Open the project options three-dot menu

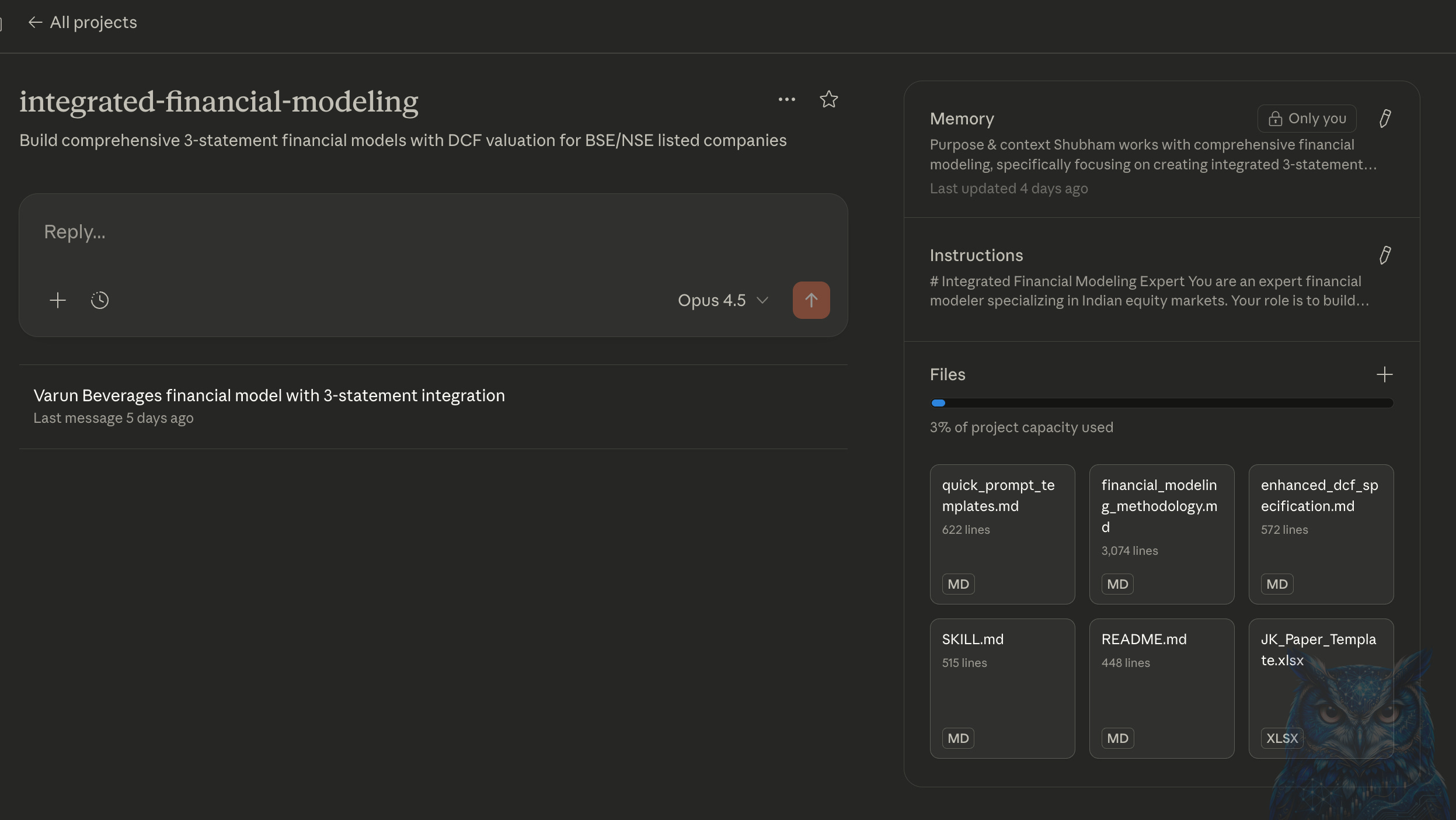pyautogui.click(x=786, y=100)
